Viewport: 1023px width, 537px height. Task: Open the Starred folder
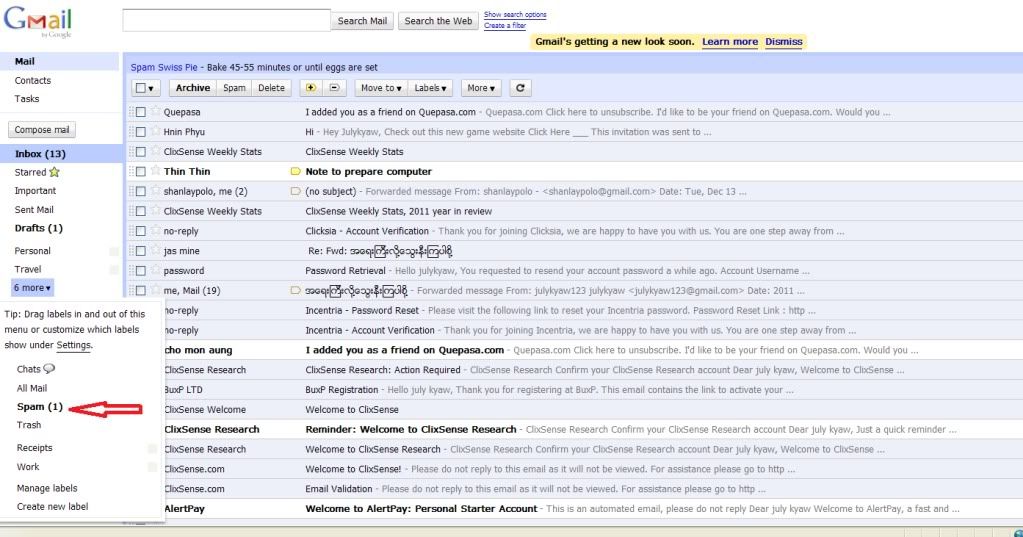pos(30,172)
